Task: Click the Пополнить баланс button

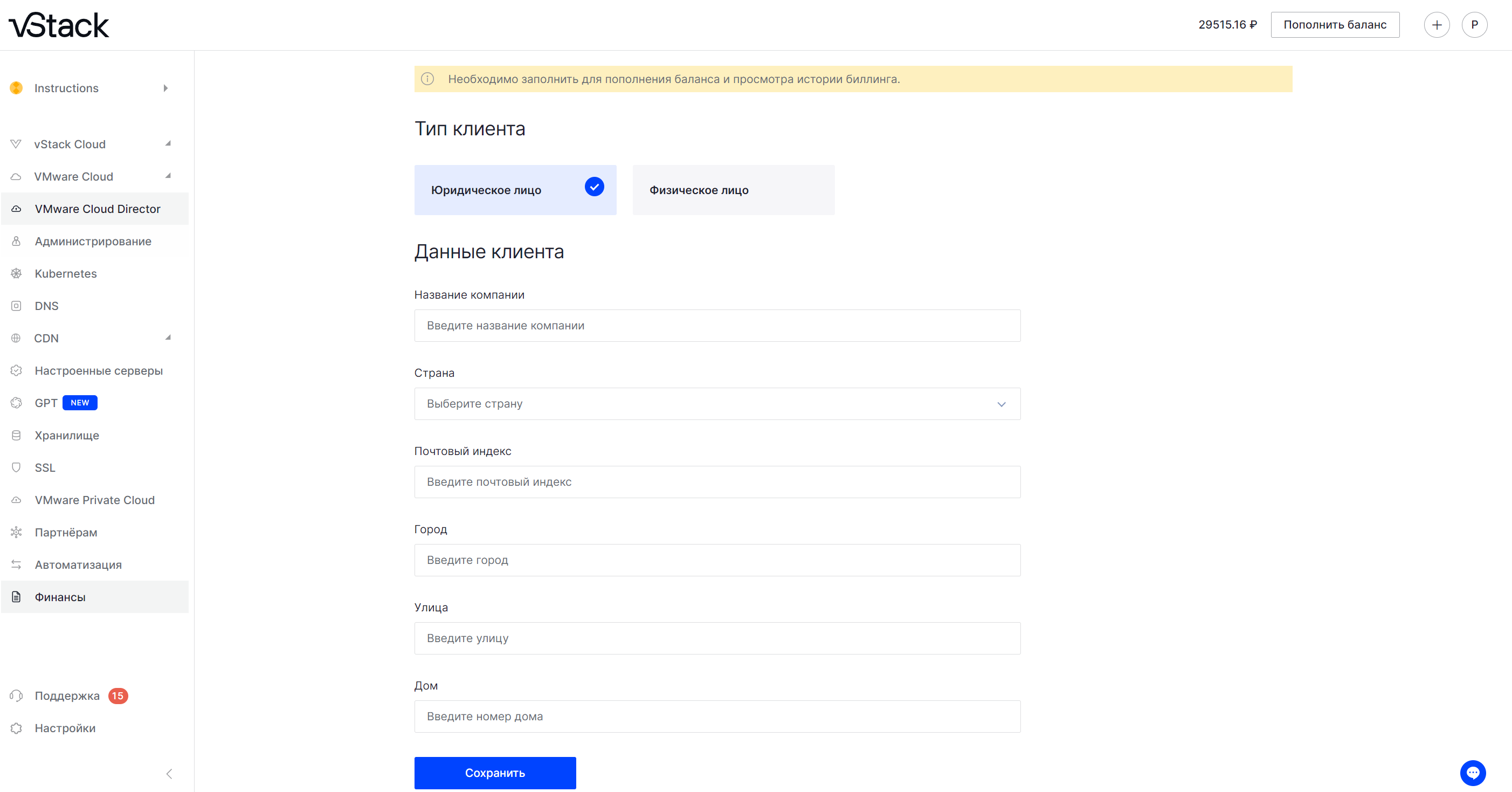Action: tap(1335, 25)
